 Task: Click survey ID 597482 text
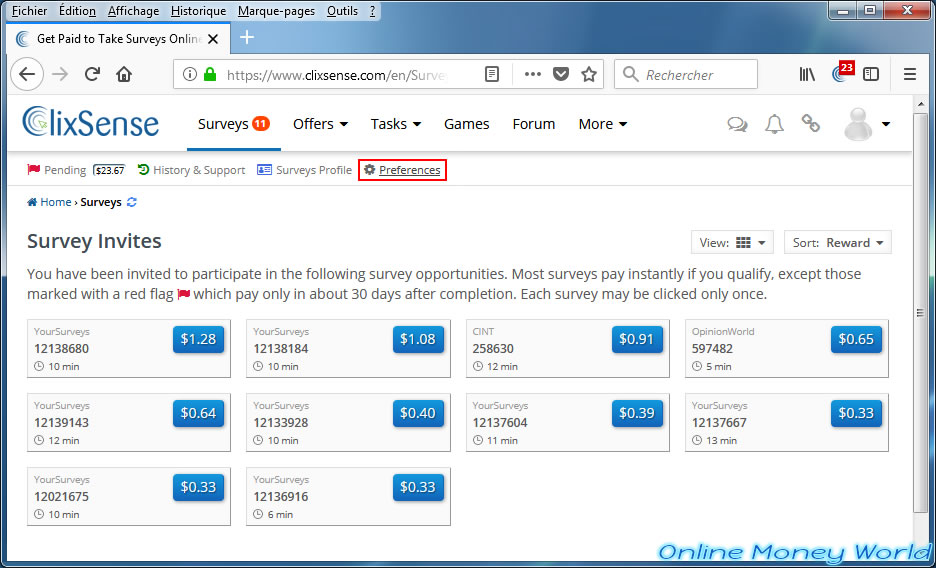pyautogui.click(x=712, y=348)
